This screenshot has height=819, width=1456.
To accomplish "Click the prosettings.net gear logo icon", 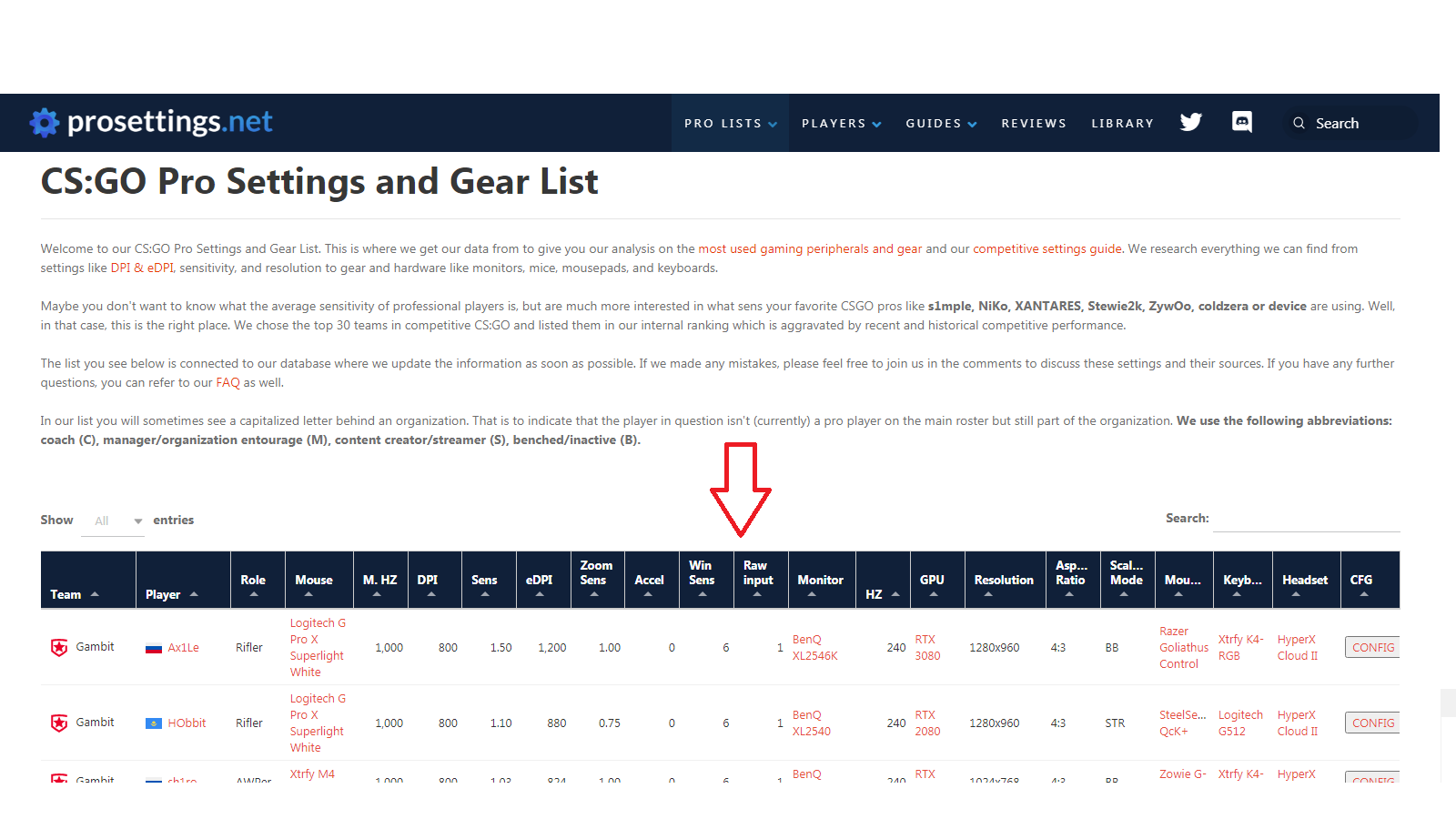I will [x=45, y=122].
